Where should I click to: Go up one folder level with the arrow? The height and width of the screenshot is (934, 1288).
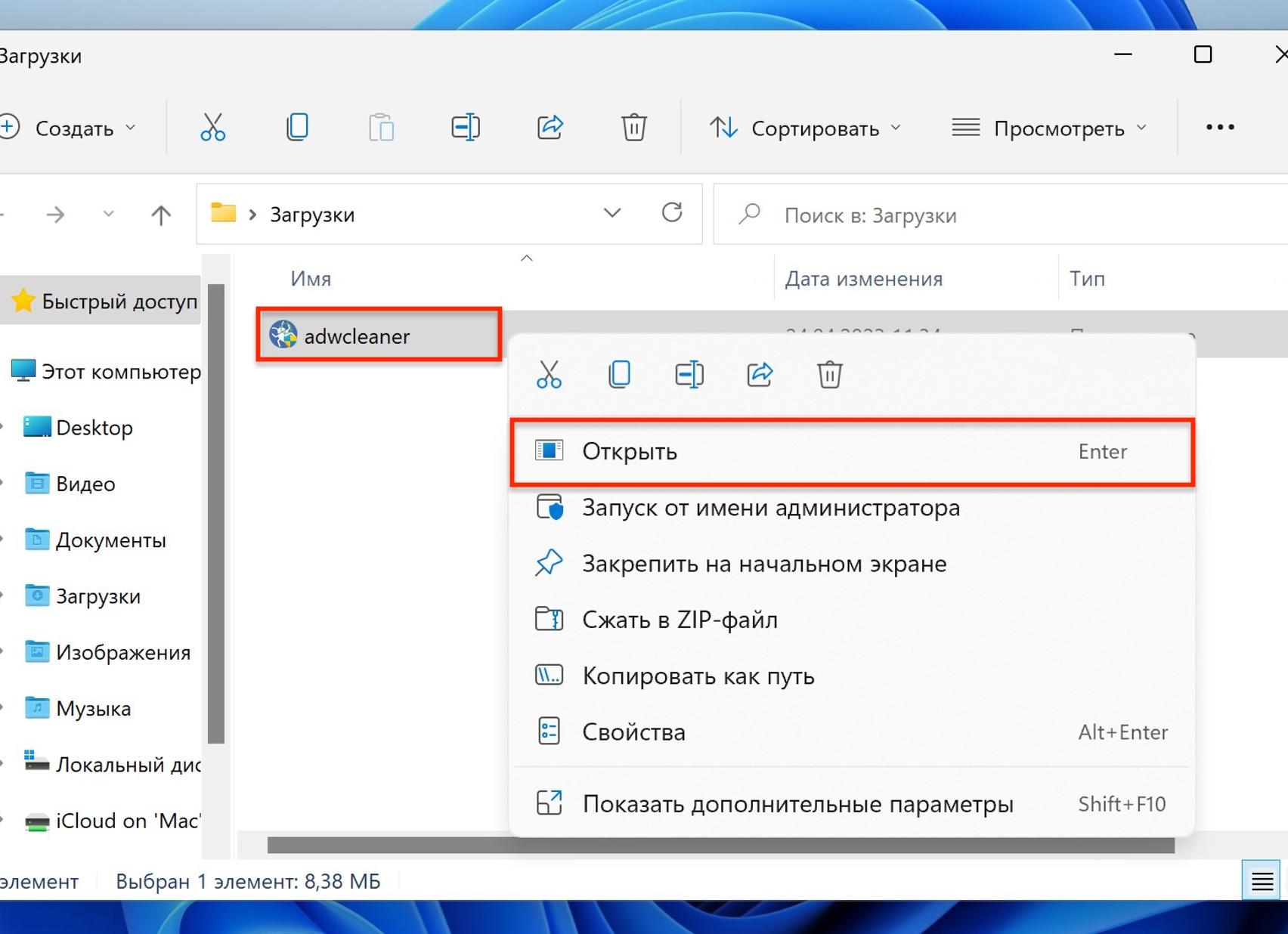161,215
